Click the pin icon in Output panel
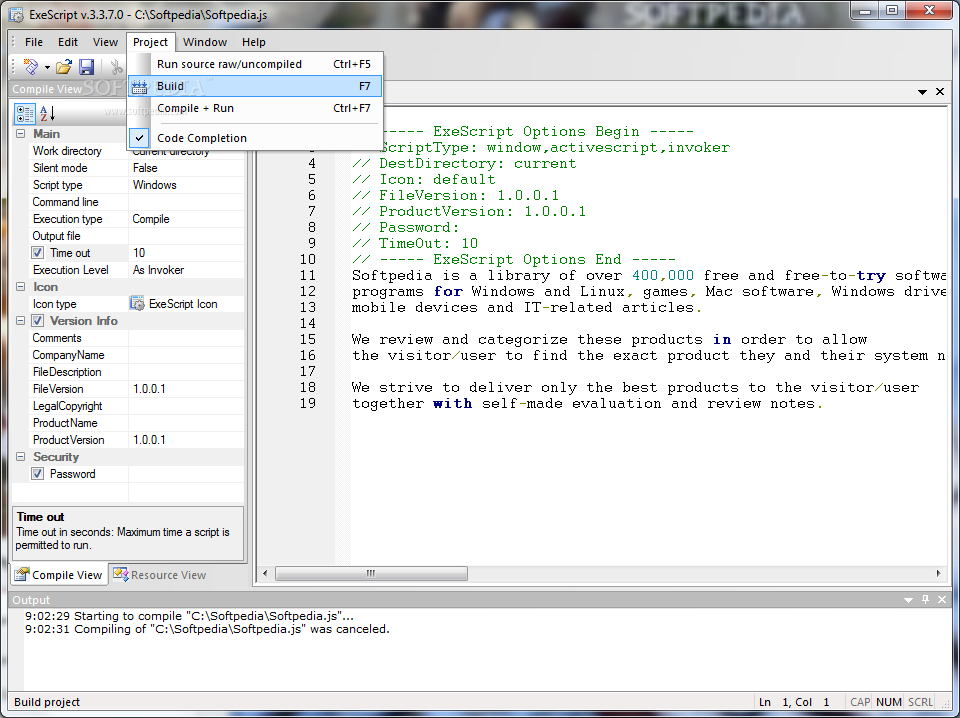Image resolution: width=960 pixels, height=718 pixels. [925, 600]
